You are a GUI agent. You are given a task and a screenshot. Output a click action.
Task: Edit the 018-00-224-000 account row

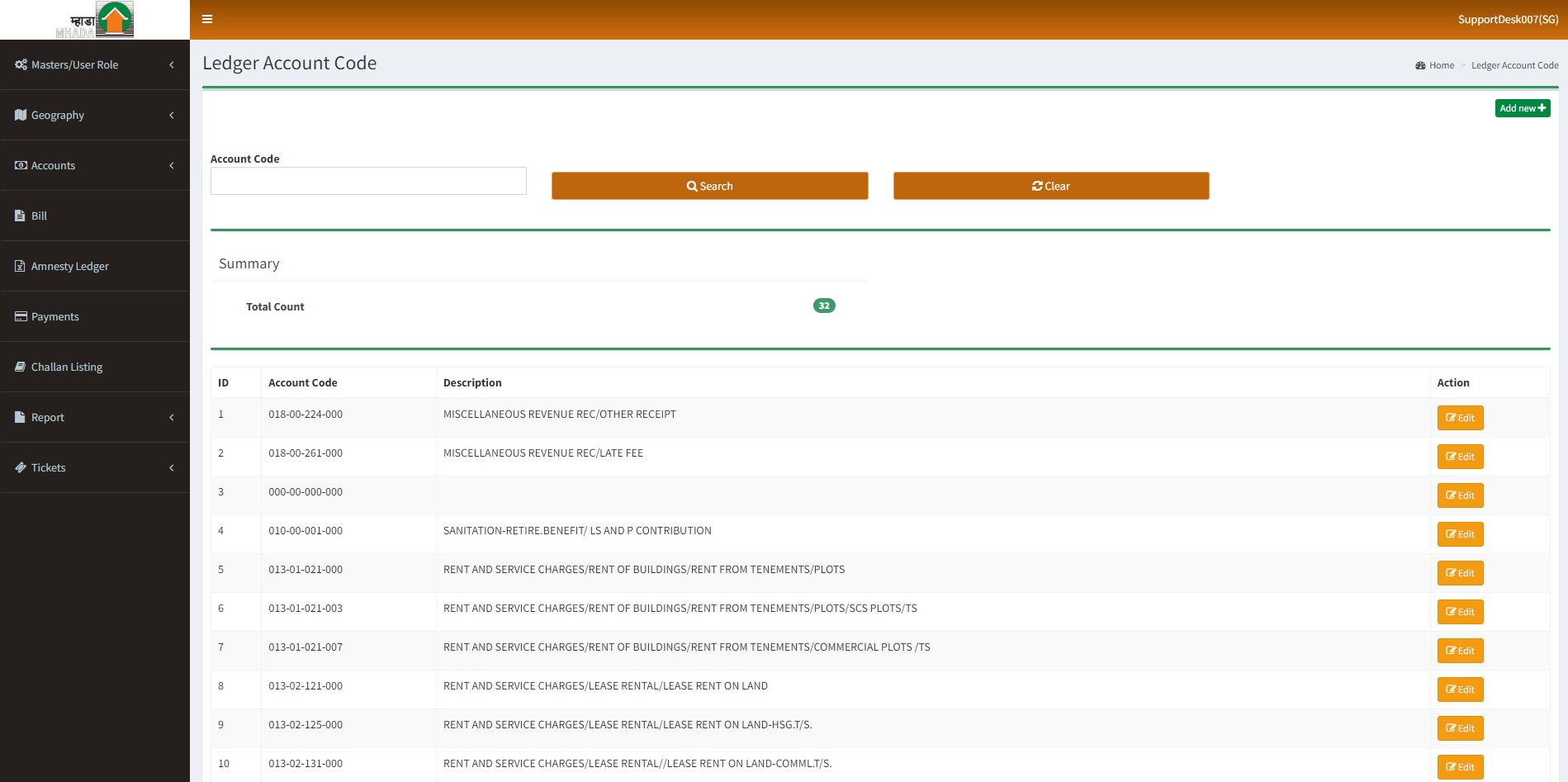click(1460, 418)
